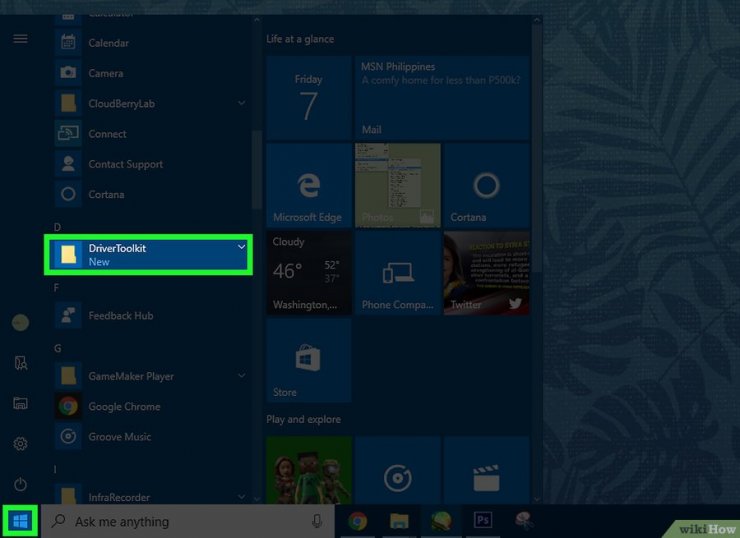Open the Microsoft Edge tile
This screenshot has width=740, height=538.
[308, 185]
